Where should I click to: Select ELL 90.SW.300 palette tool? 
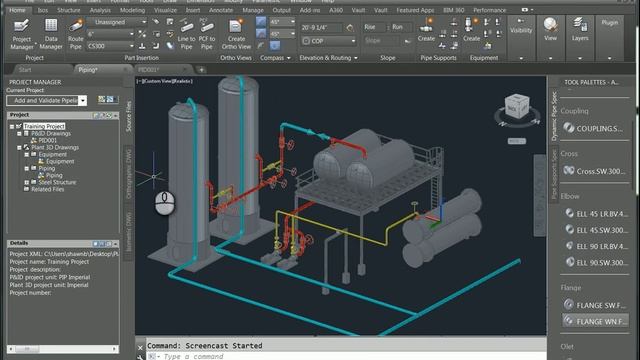[596, 262]
